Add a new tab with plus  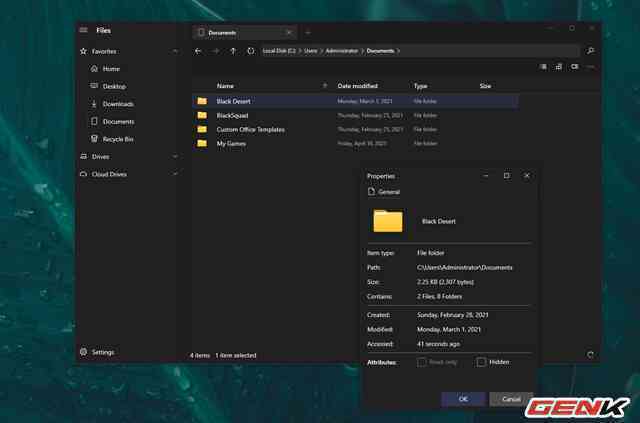(308, 32)
